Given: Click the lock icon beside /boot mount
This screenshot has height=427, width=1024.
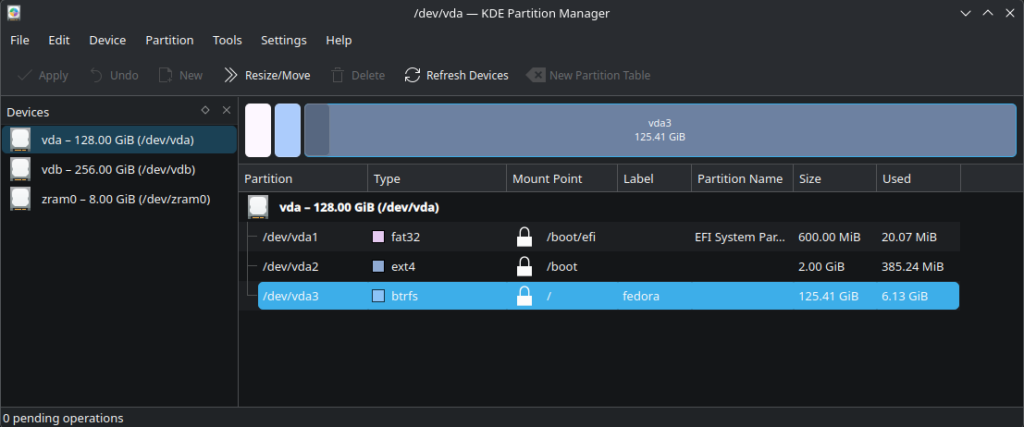Looking at the screenshot, I should click(524, 266).
